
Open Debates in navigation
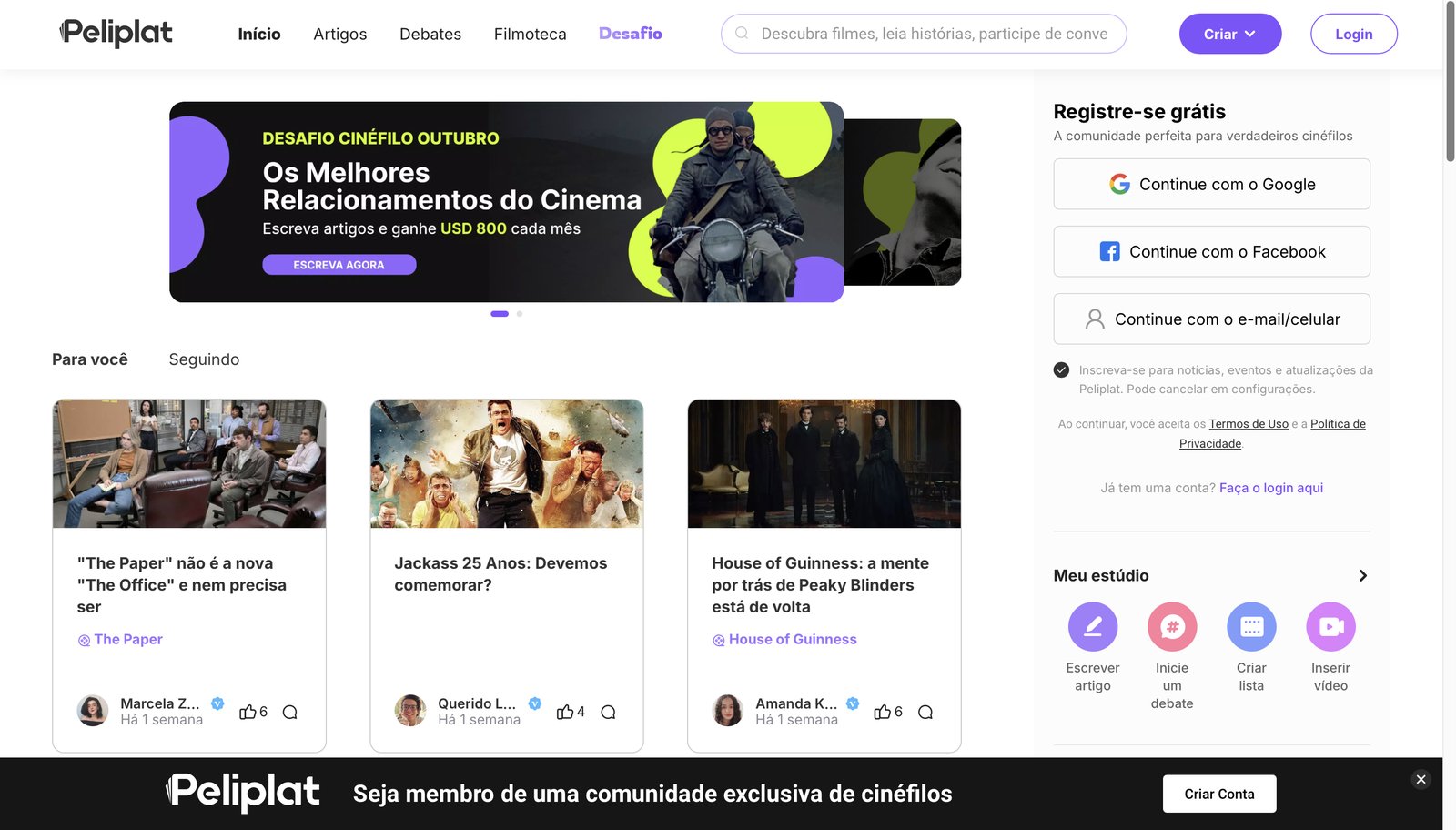[x=430, y=34]
